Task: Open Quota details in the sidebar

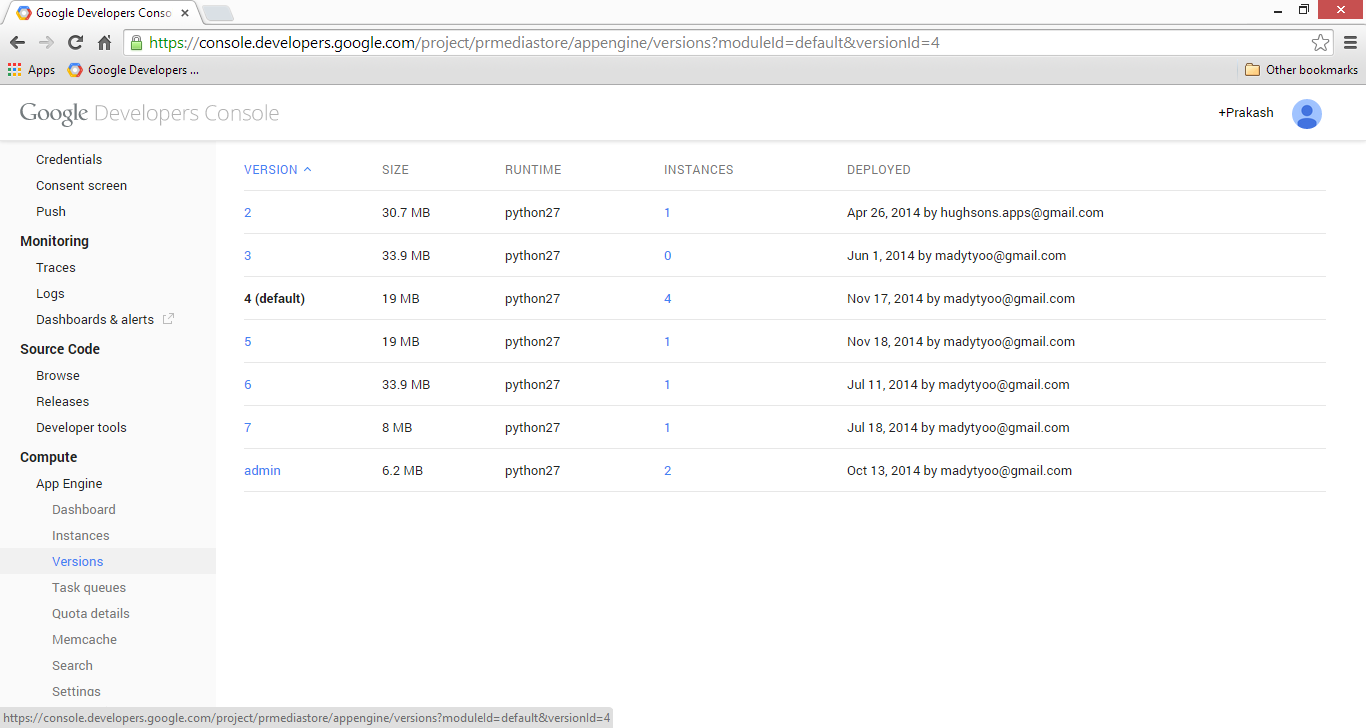Action: tap(91, 614)
